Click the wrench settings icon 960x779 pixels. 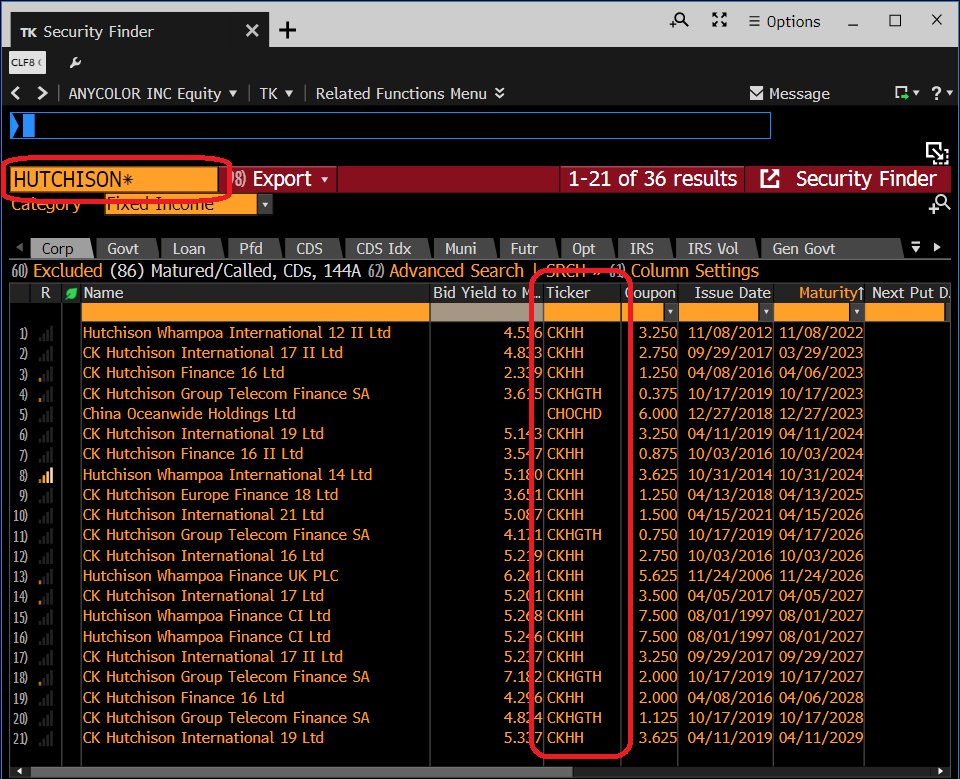(75, 62)
